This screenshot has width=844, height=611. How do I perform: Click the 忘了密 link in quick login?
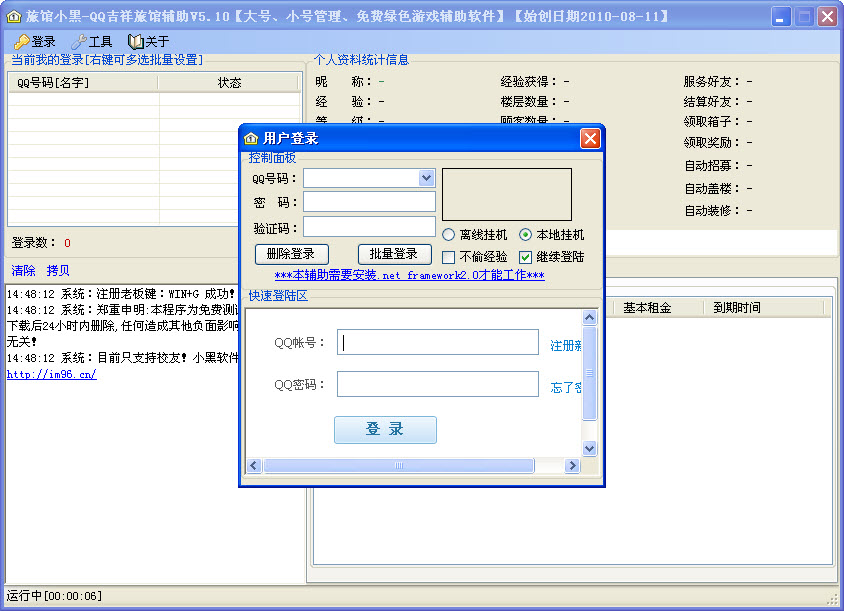coord(566,387)
